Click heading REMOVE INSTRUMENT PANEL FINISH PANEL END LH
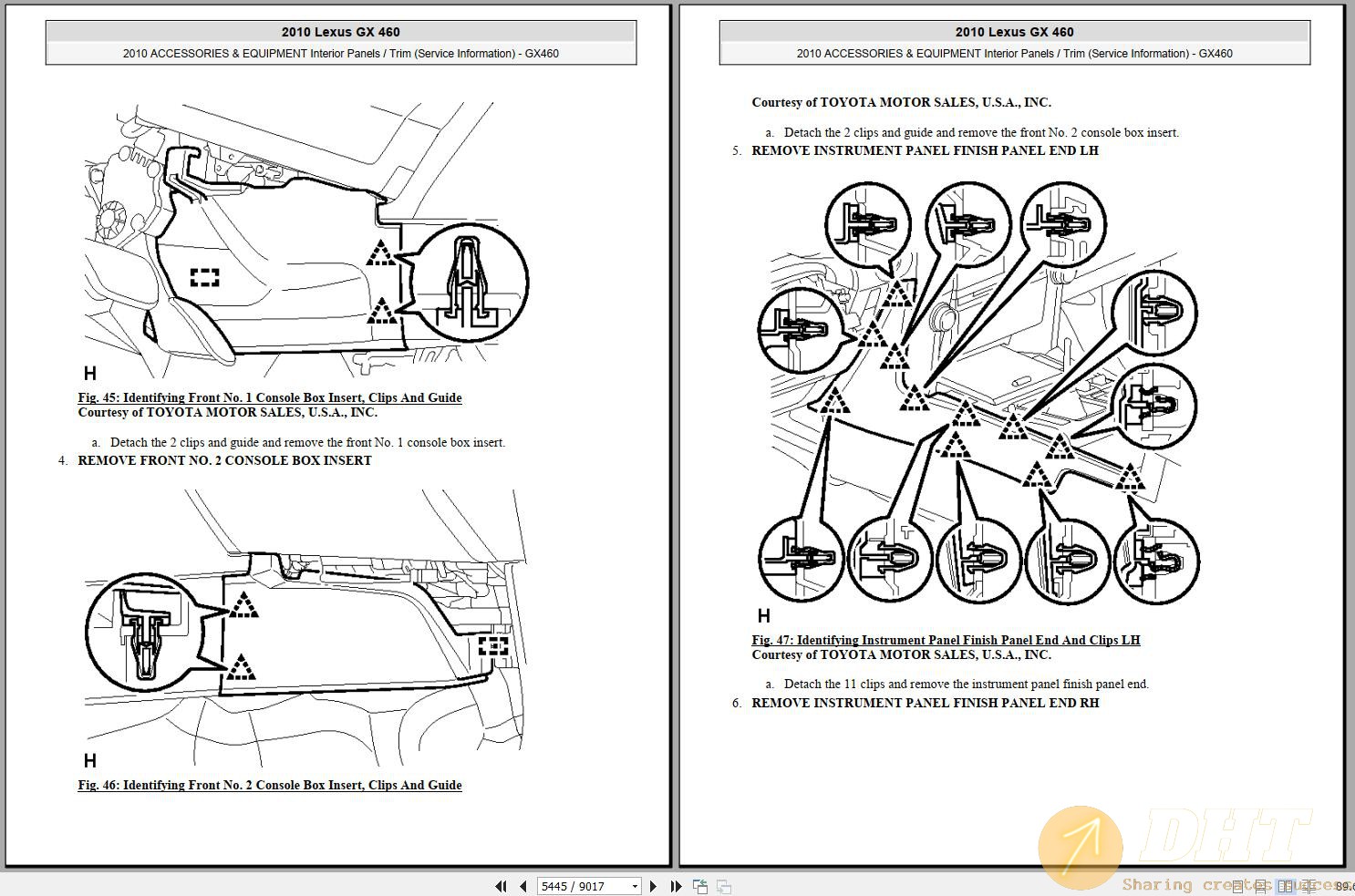This screenshot has height=896, width=1355. pos(925,150)
